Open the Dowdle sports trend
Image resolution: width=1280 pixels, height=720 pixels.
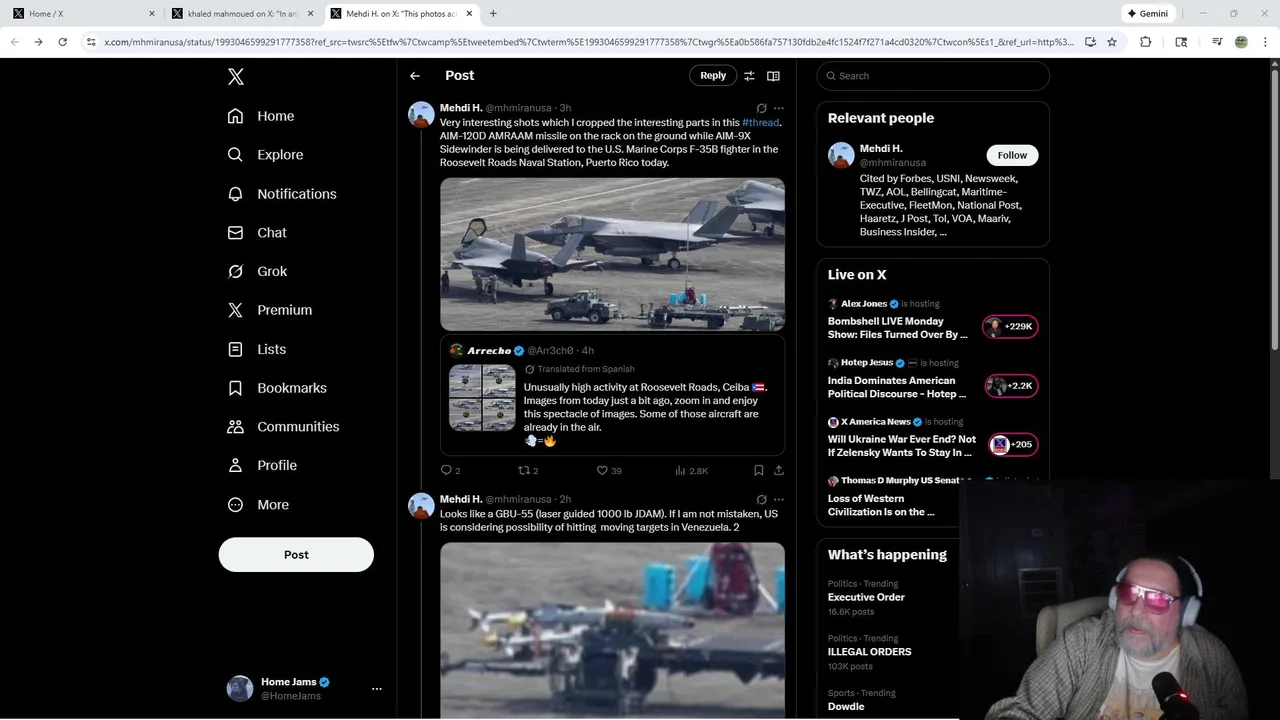846,706
